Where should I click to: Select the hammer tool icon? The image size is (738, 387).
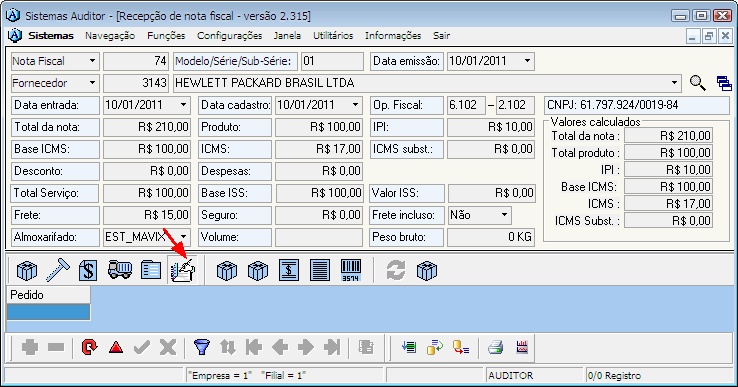pyautogui.click(x=58, y=271)
